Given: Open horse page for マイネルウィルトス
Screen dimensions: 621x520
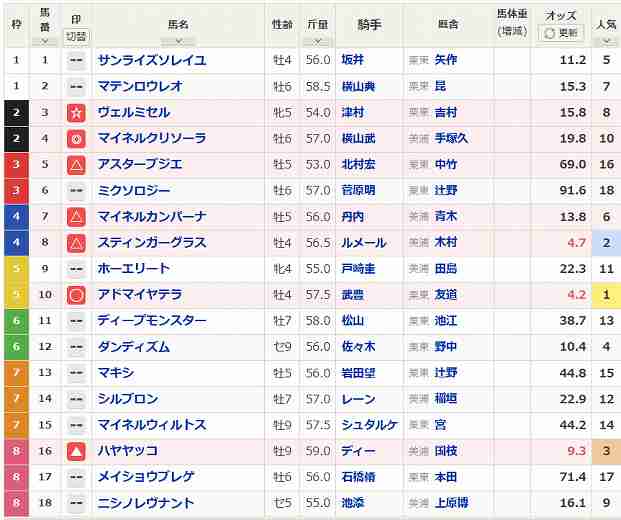Looking at the screenshot, I should coord(152,425).
